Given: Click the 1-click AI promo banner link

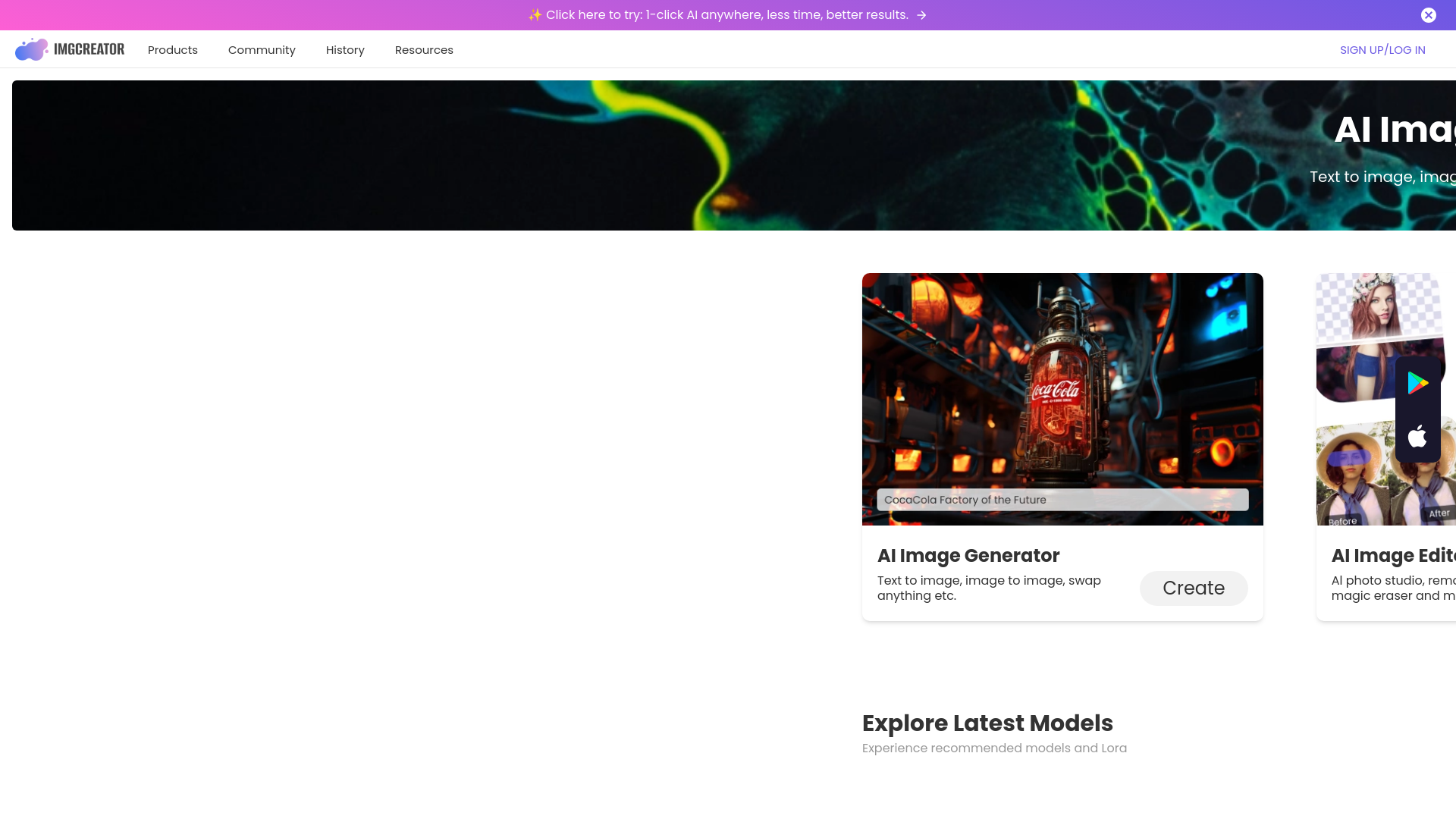Looking at the screenshot, I should coord(719,14).
